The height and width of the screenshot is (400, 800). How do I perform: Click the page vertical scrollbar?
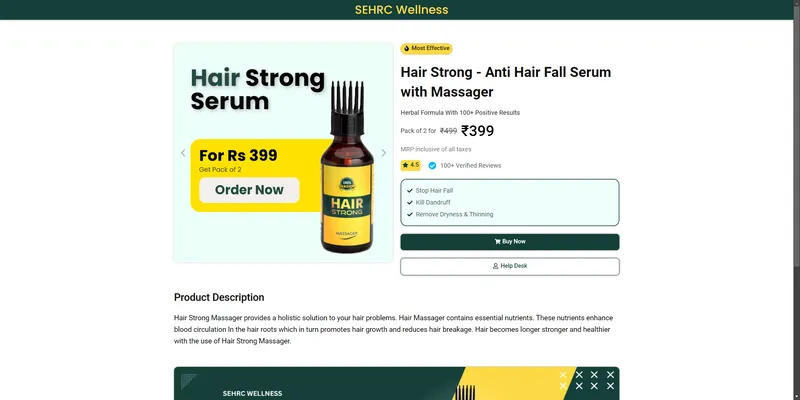click(796, 200)
